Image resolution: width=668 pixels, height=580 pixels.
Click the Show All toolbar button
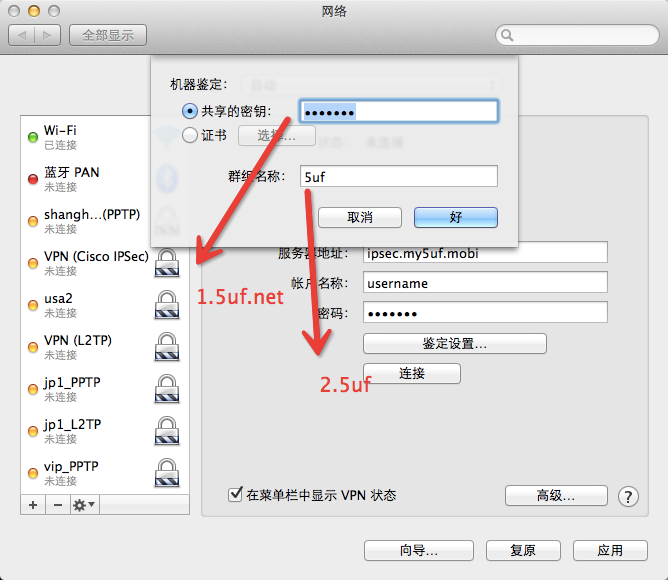pyautogui.click(x=108, y=35)
